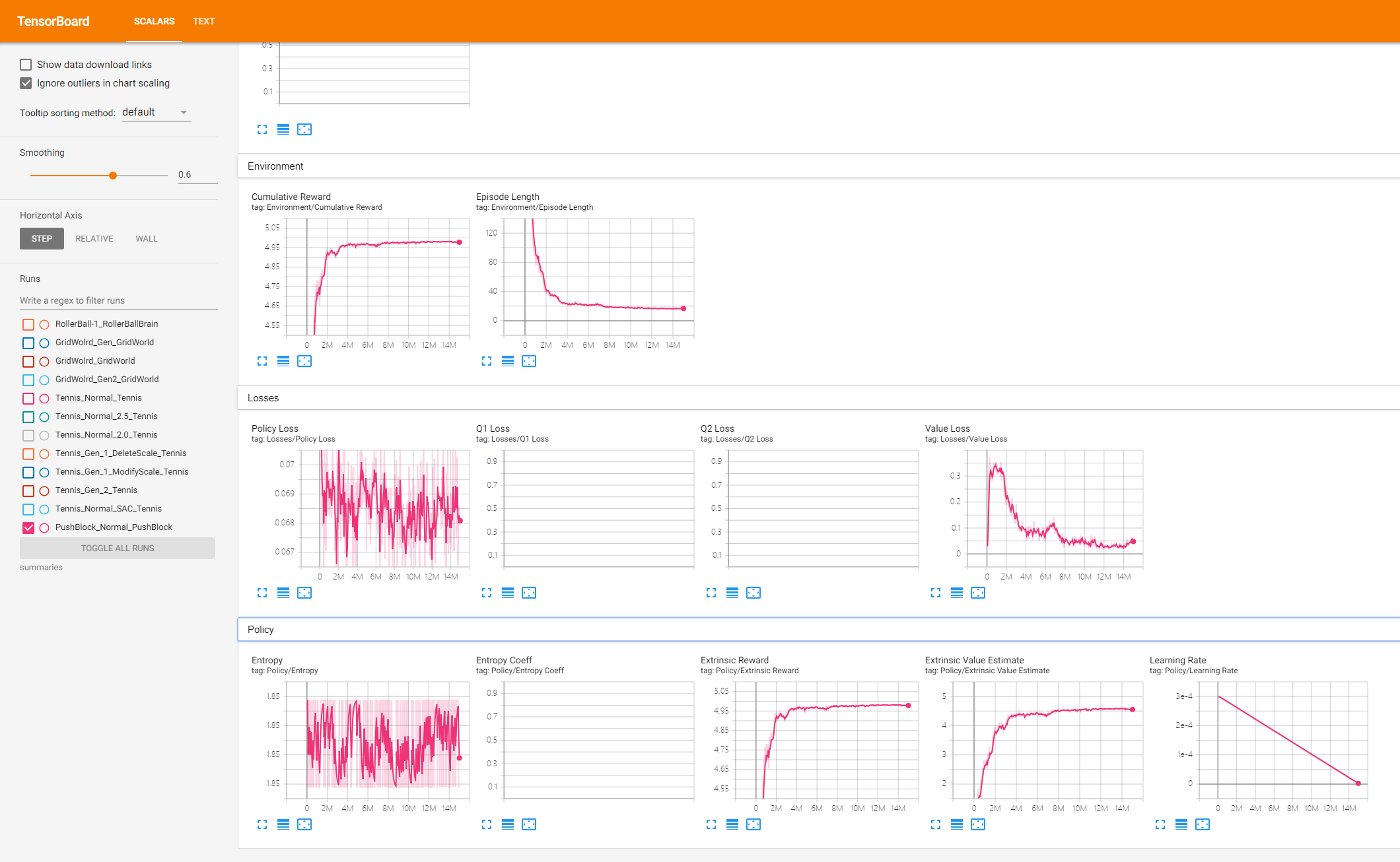1400x862 pixels.
Task: Enable the GridWolrd_Gen_GridWorld run checkbox
Action: (28, 343)
